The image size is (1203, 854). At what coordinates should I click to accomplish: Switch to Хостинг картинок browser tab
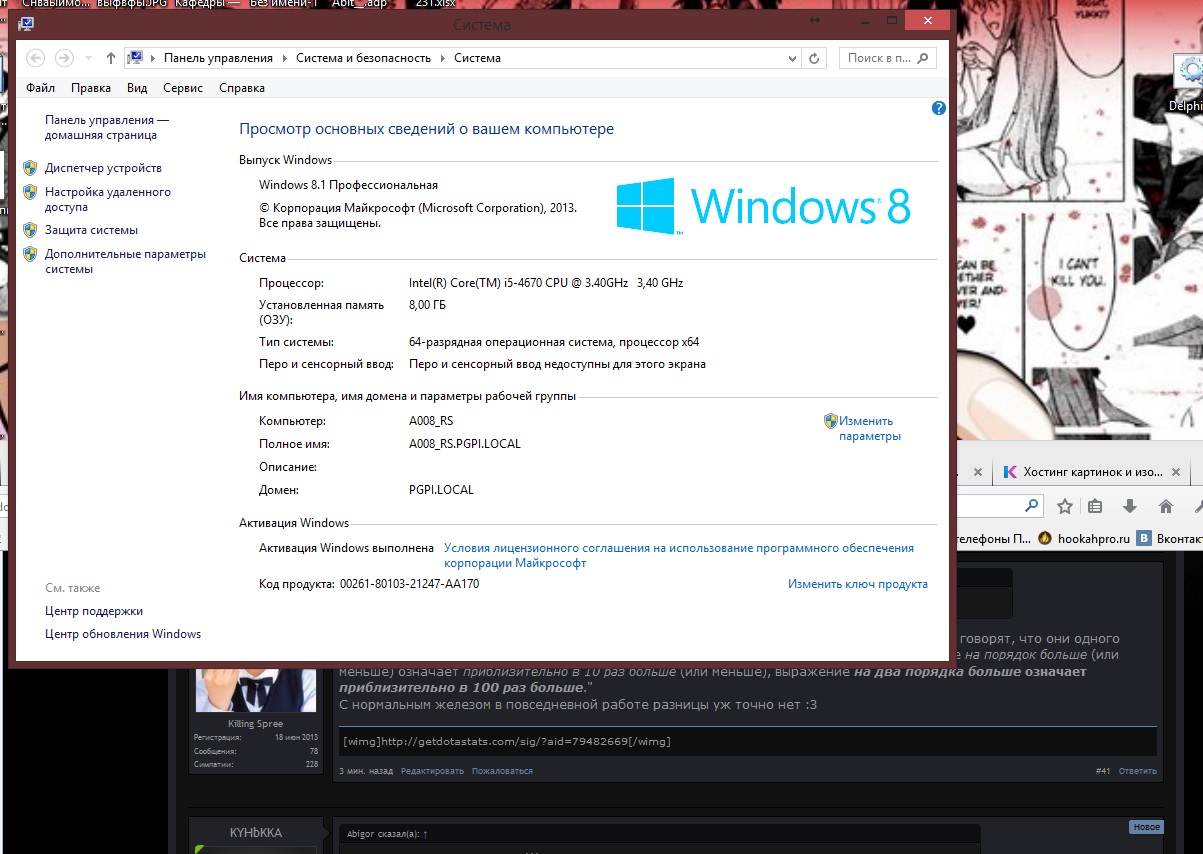(1083, 472)
